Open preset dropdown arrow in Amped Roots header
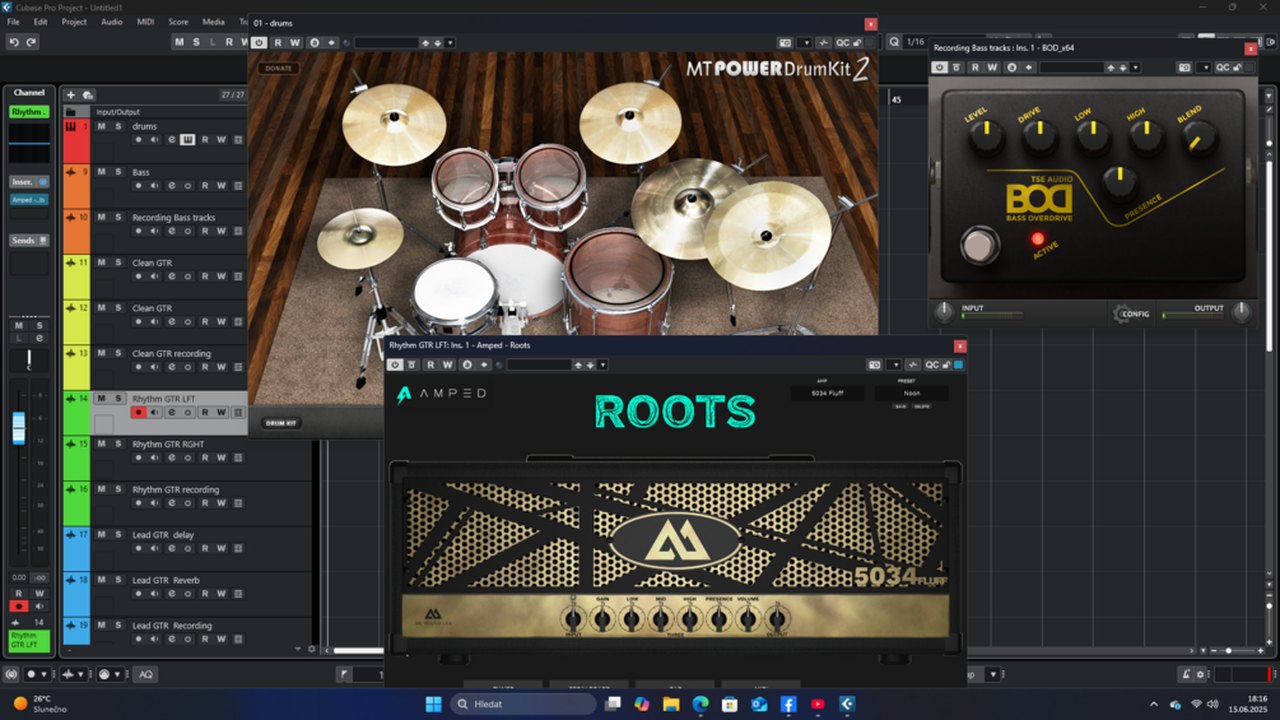This screenshot has width=1280, height=720. tap(603, 365)
